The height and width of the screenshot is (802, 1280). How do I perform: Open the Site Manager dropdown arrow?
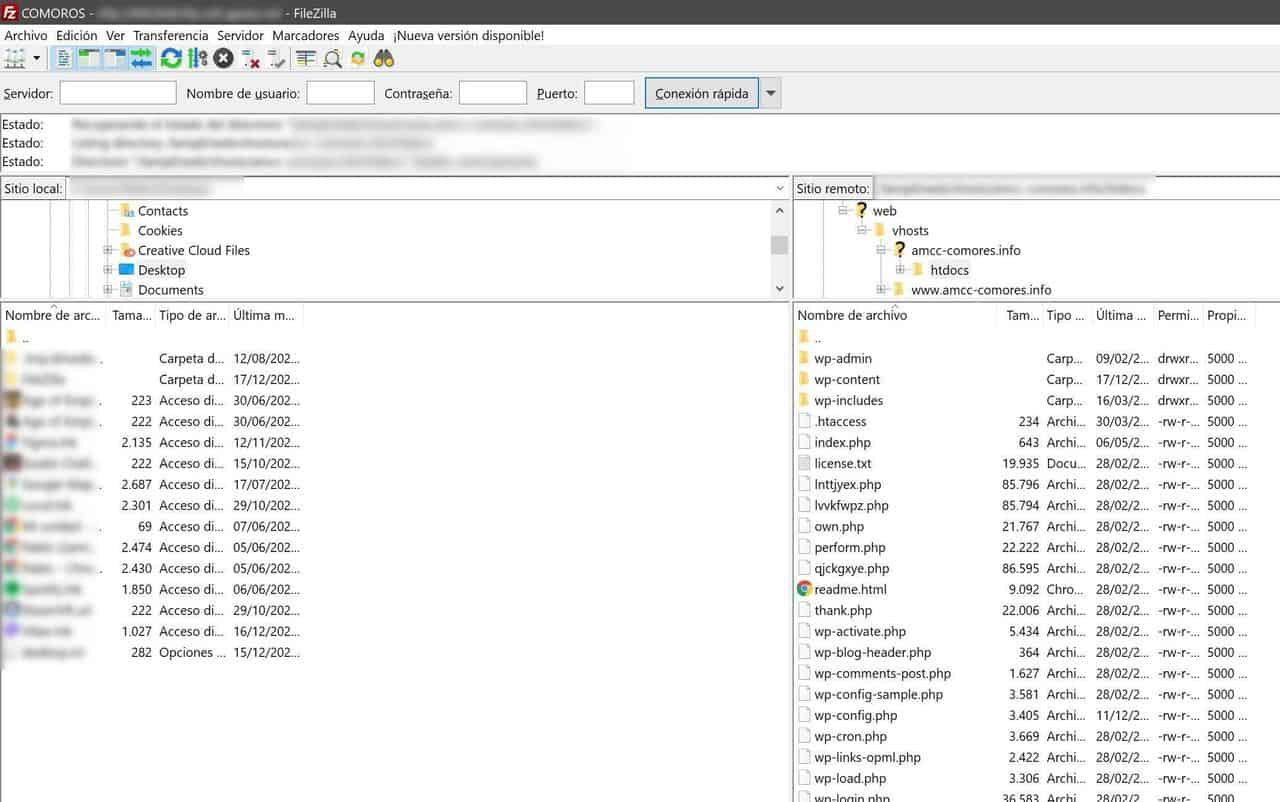click(36, 58)
